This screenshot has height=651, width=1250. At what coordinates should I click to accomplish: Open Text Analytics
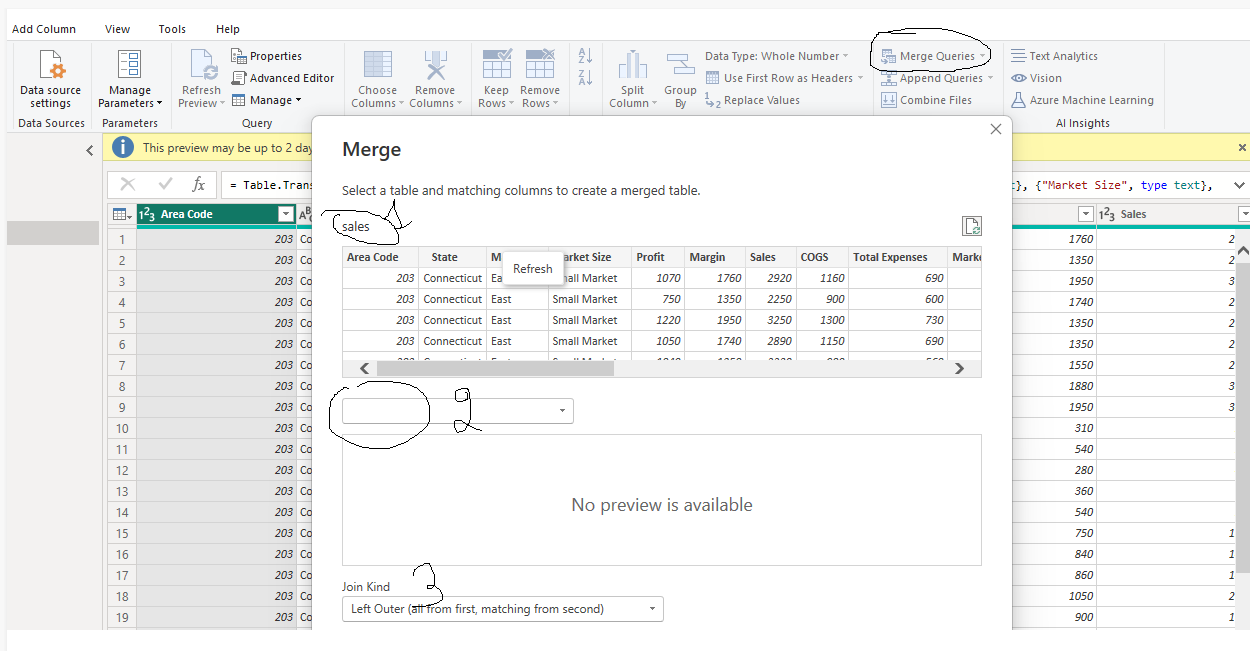click(x=1054, y=56)
